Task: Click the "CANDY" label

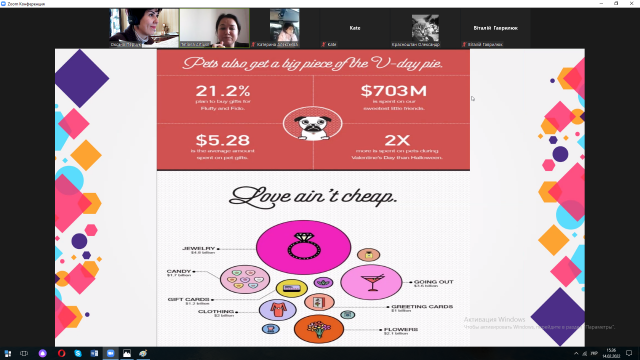Action: click(179, 271)
